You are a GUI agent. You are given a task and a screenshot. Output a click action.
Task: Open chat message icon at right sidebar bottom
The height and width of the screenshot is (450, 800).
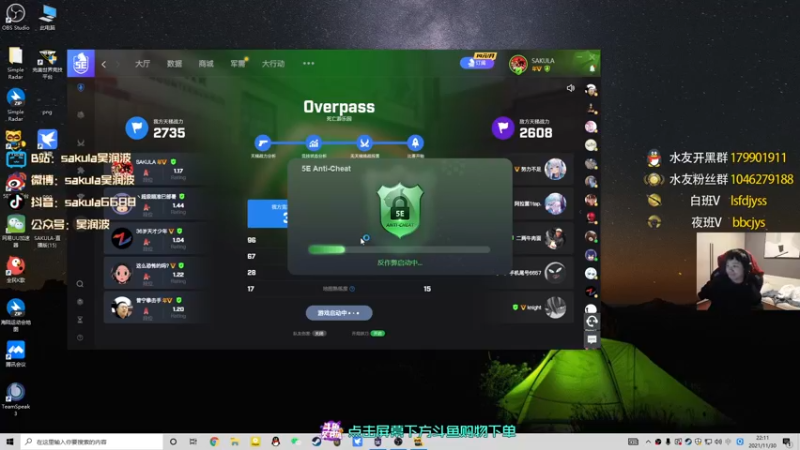[592, 340]
